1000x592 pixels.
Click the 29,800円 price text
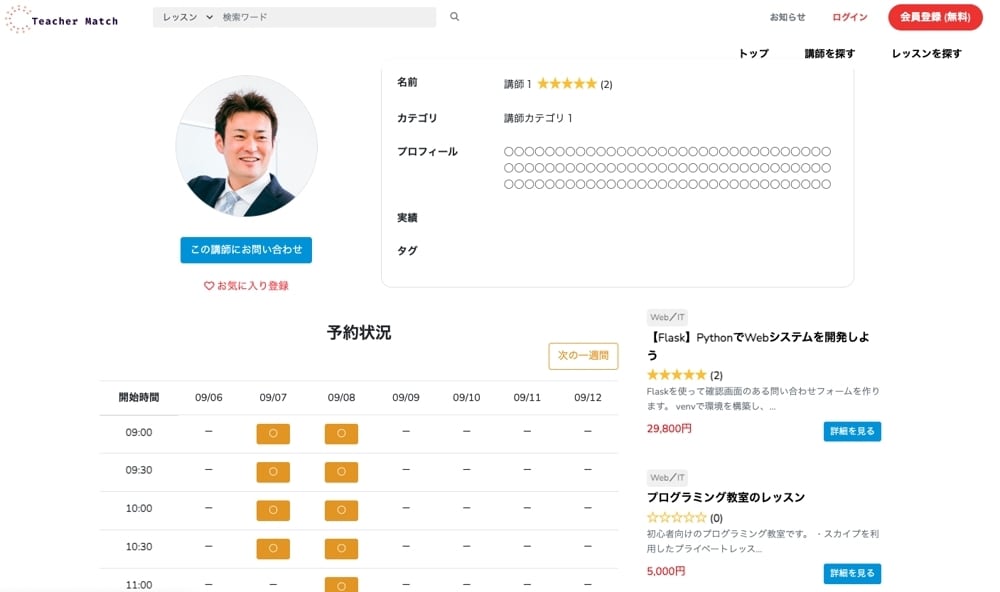(669, 429)
